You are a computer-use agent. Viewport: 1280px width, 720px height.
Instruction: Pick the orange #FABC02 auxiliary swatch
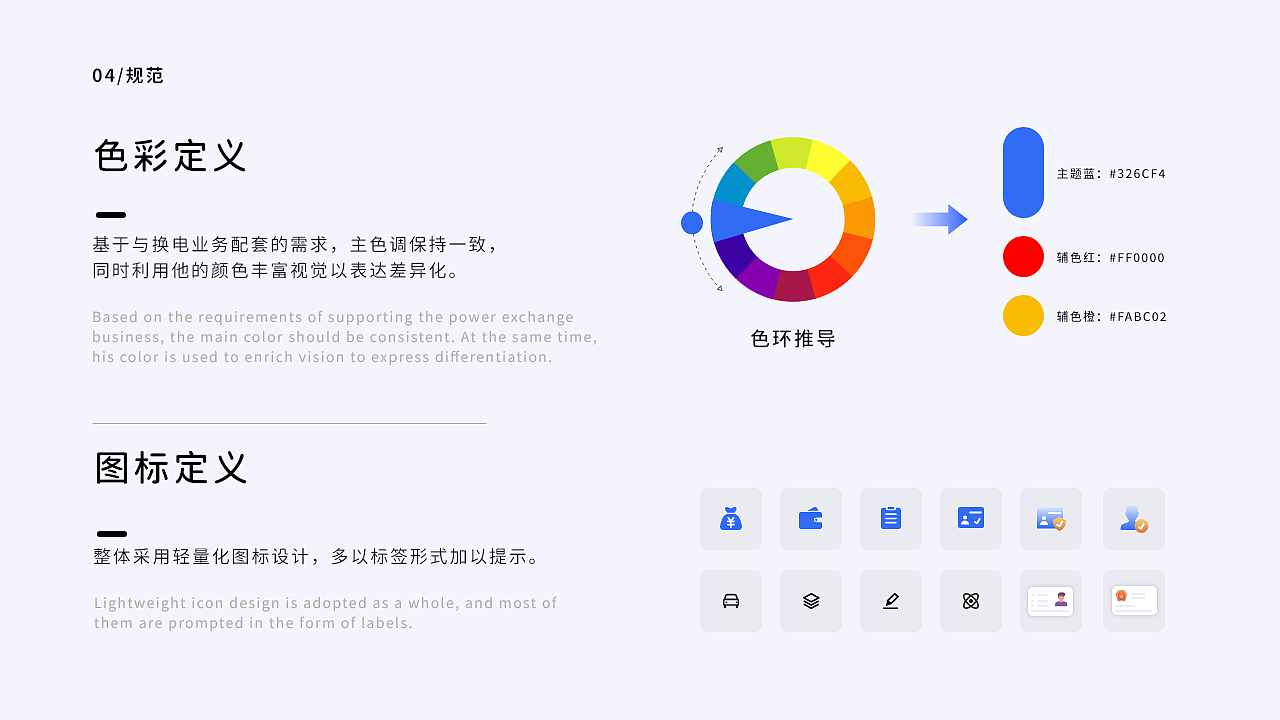(x=1023, y=316)
